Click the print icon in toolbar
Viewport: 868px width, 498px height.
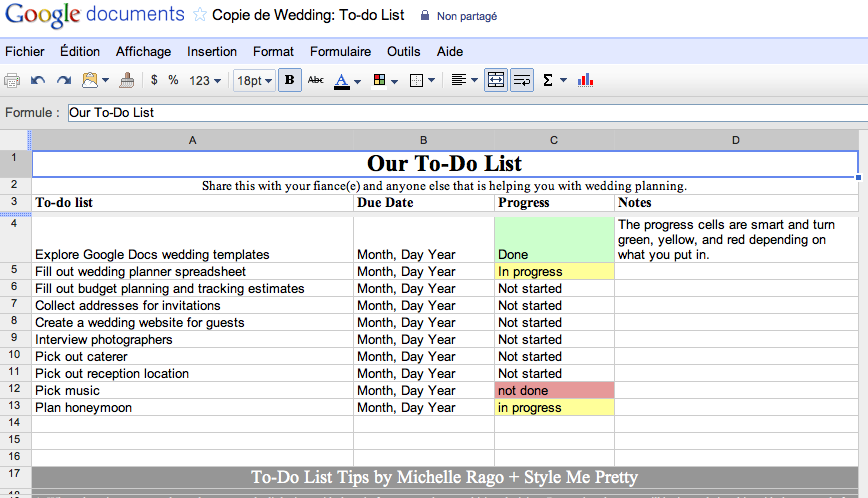[x=12, y=80]
